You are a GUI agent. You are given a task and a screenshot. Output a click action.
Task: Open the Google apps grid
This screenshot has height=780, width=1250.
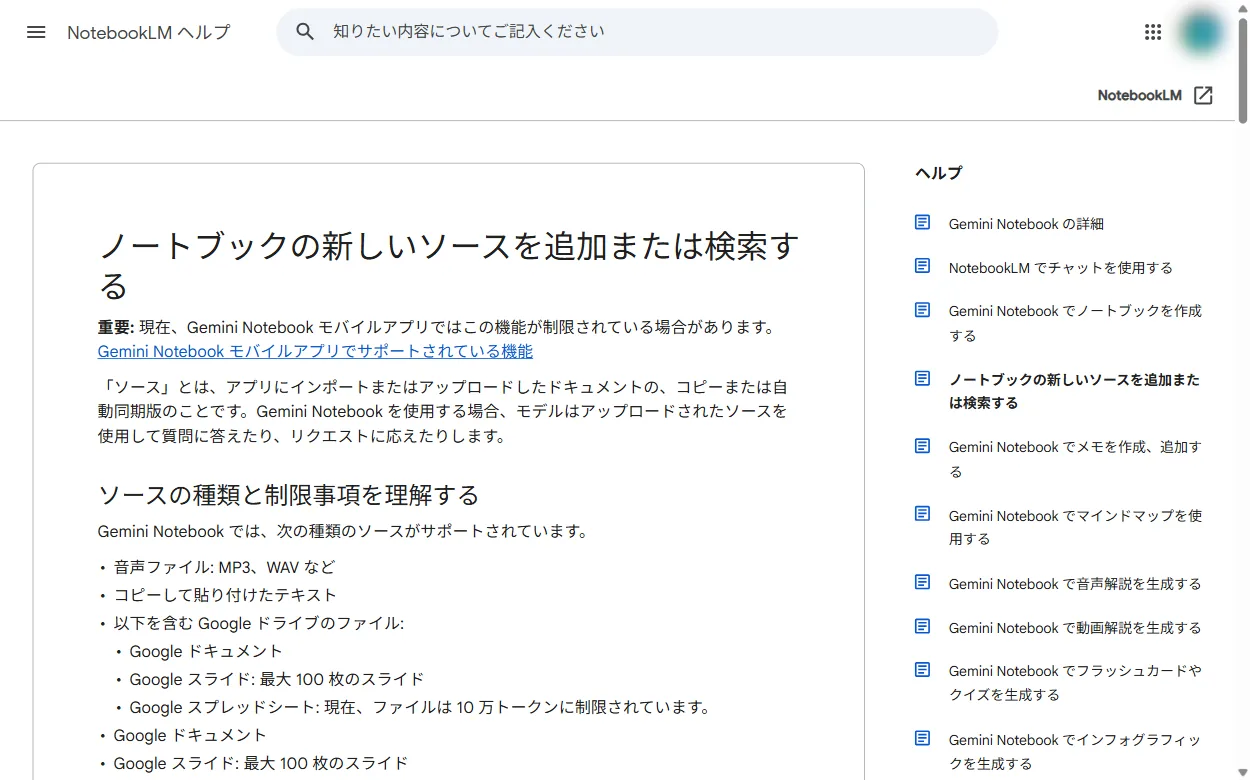[x=1153, y=32]
